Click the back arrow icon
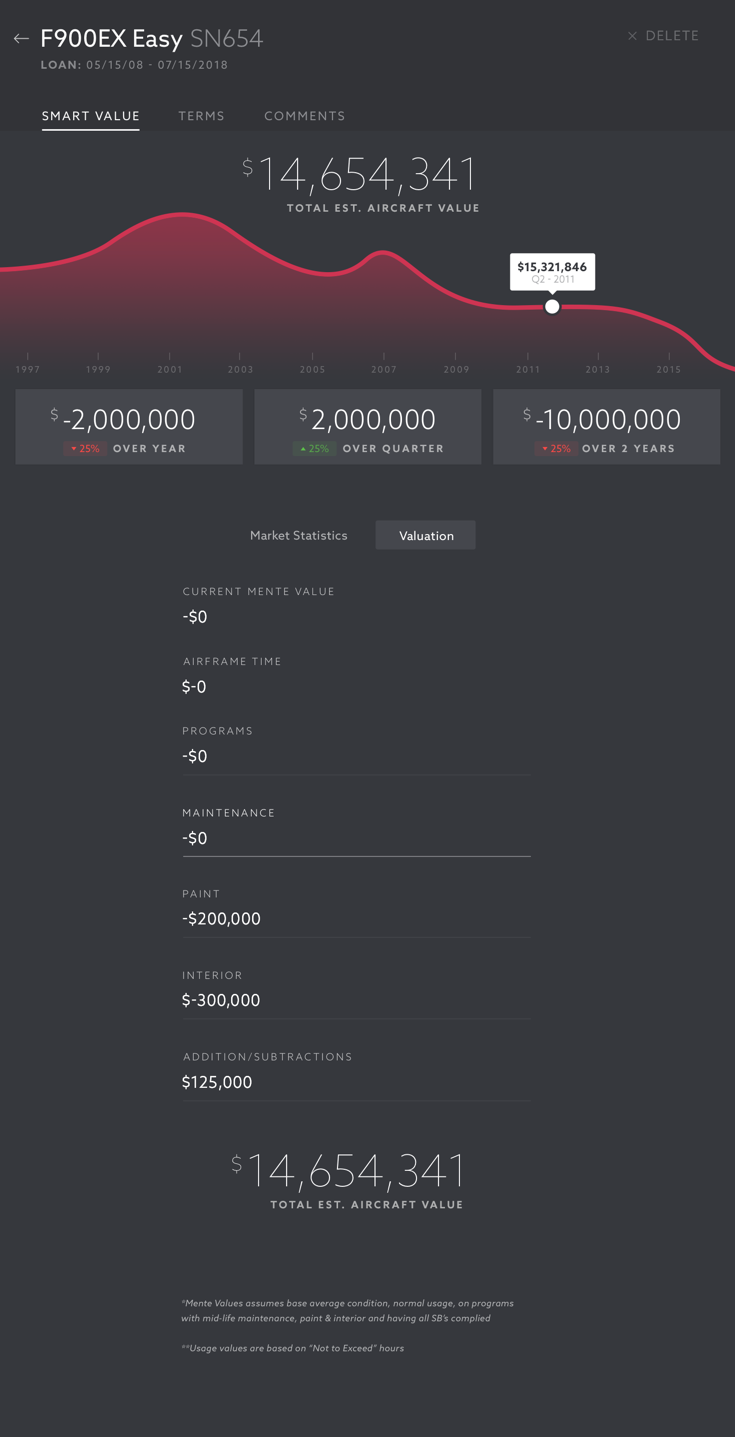The height and width of the screenshot is (1437, 735). click(21, 39)
